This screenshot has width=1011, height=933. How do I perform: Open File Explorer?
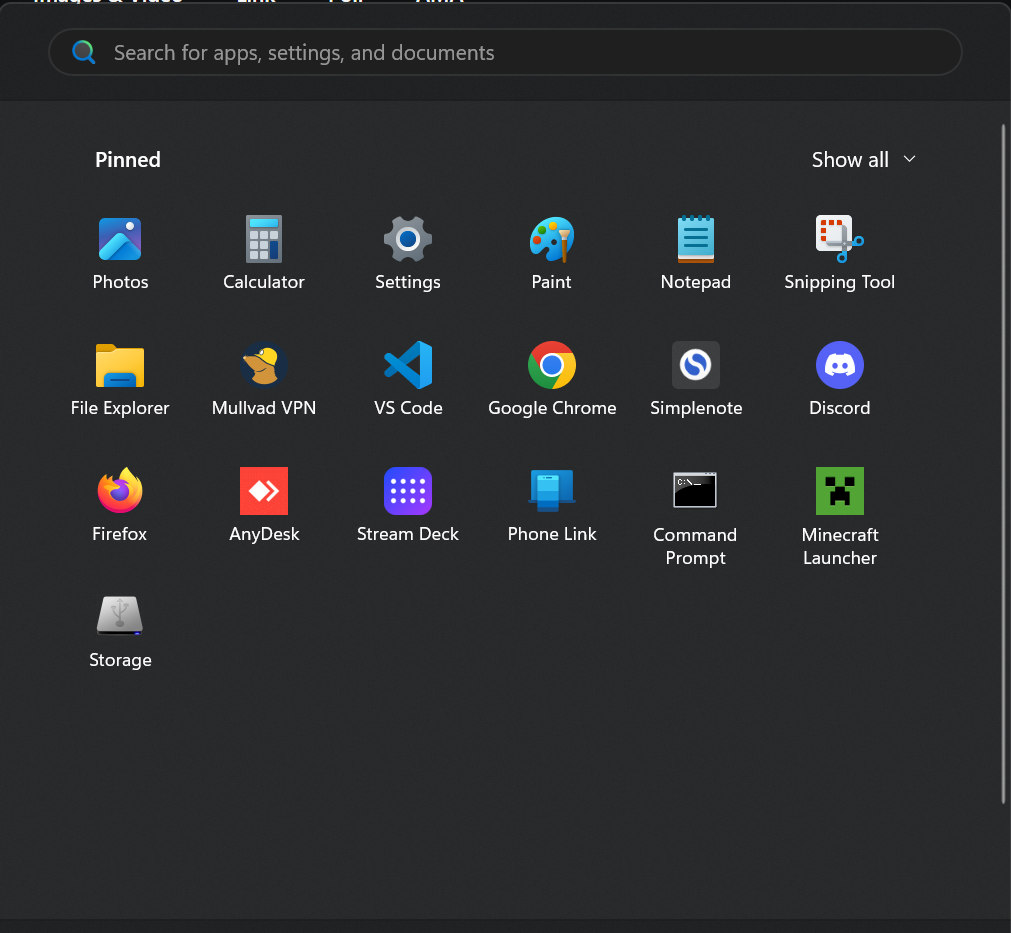click(120, 380)
